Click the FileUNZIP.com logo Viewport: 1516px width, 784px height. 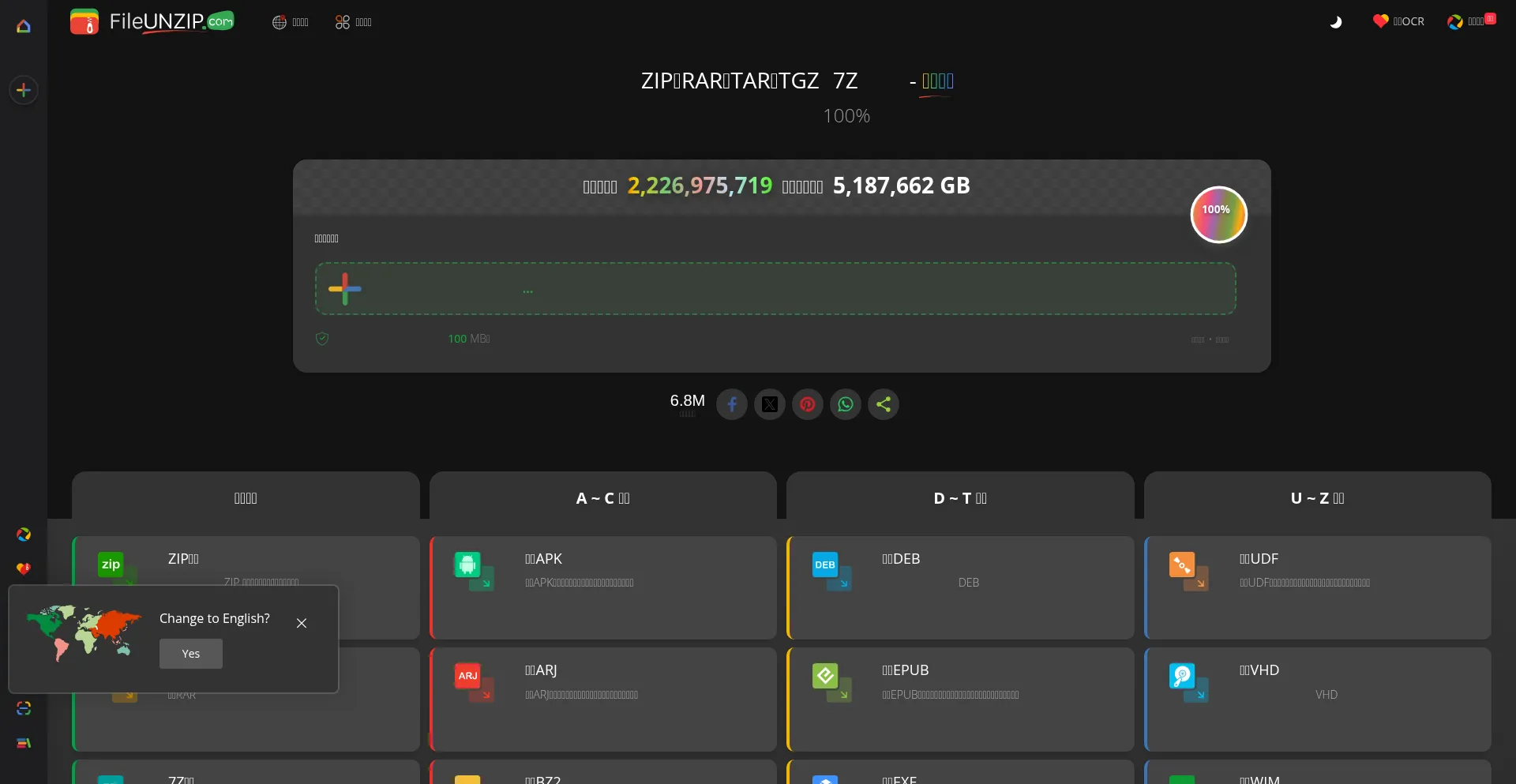click(x=152, y=21)
